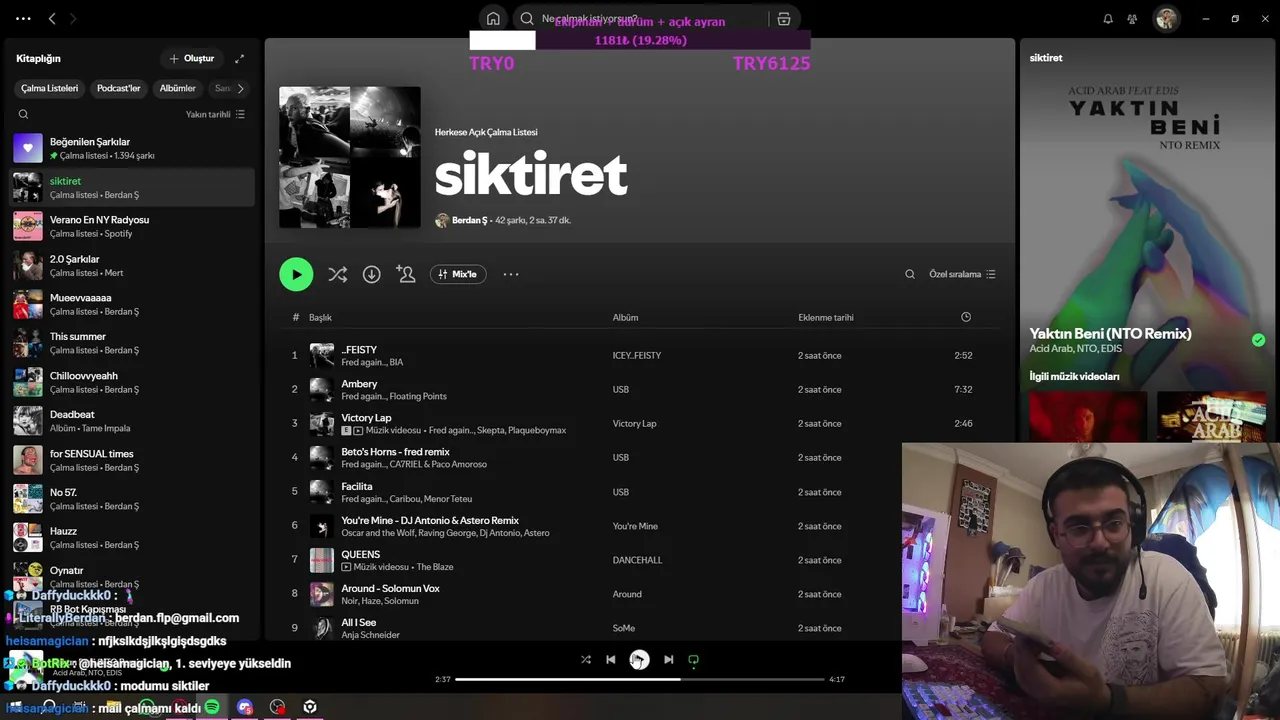The width and height of the screenshot is (1280, 720).
Task: Open the user profile avatar
Action: pos(1166,18)
